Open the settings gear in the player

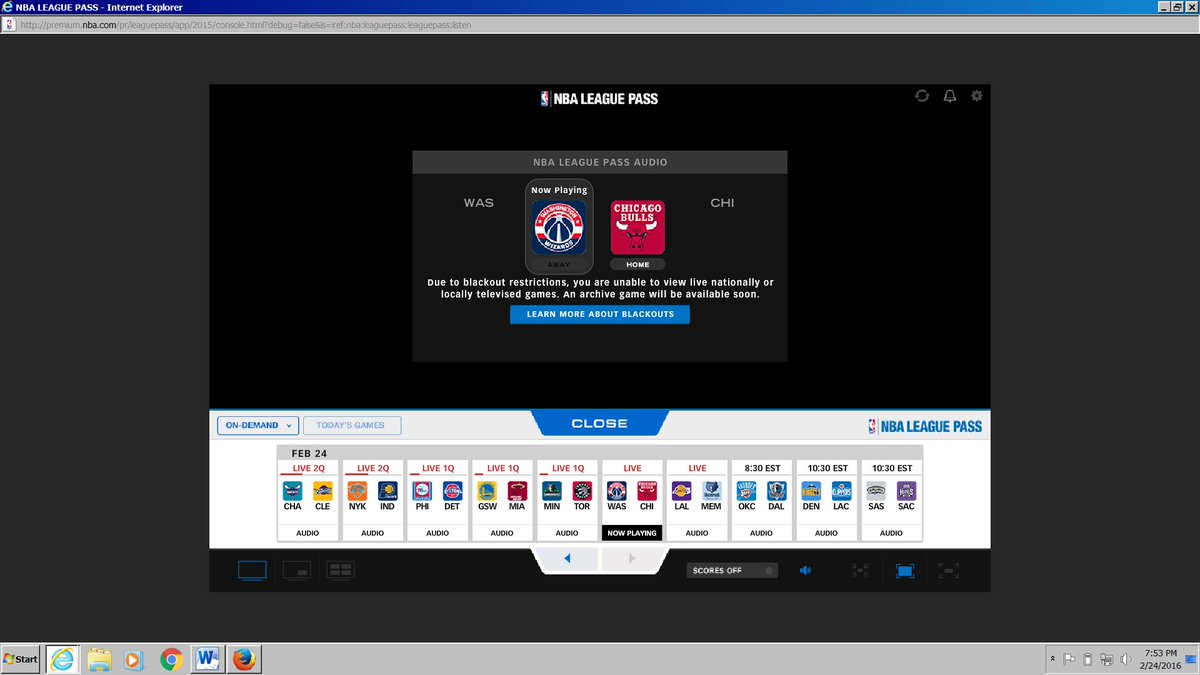(977, 96)
